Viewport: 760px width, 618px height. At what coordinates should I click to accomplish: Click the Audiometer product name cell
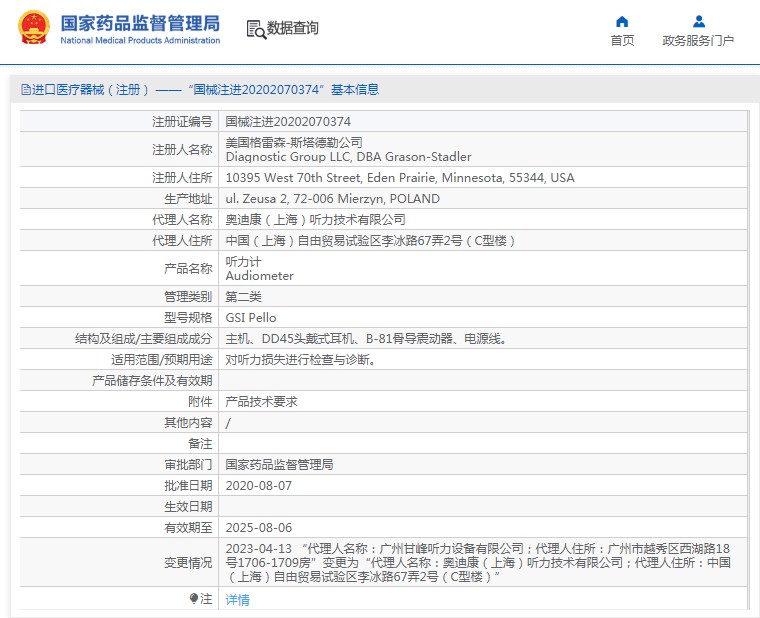(x=260, y=275)
